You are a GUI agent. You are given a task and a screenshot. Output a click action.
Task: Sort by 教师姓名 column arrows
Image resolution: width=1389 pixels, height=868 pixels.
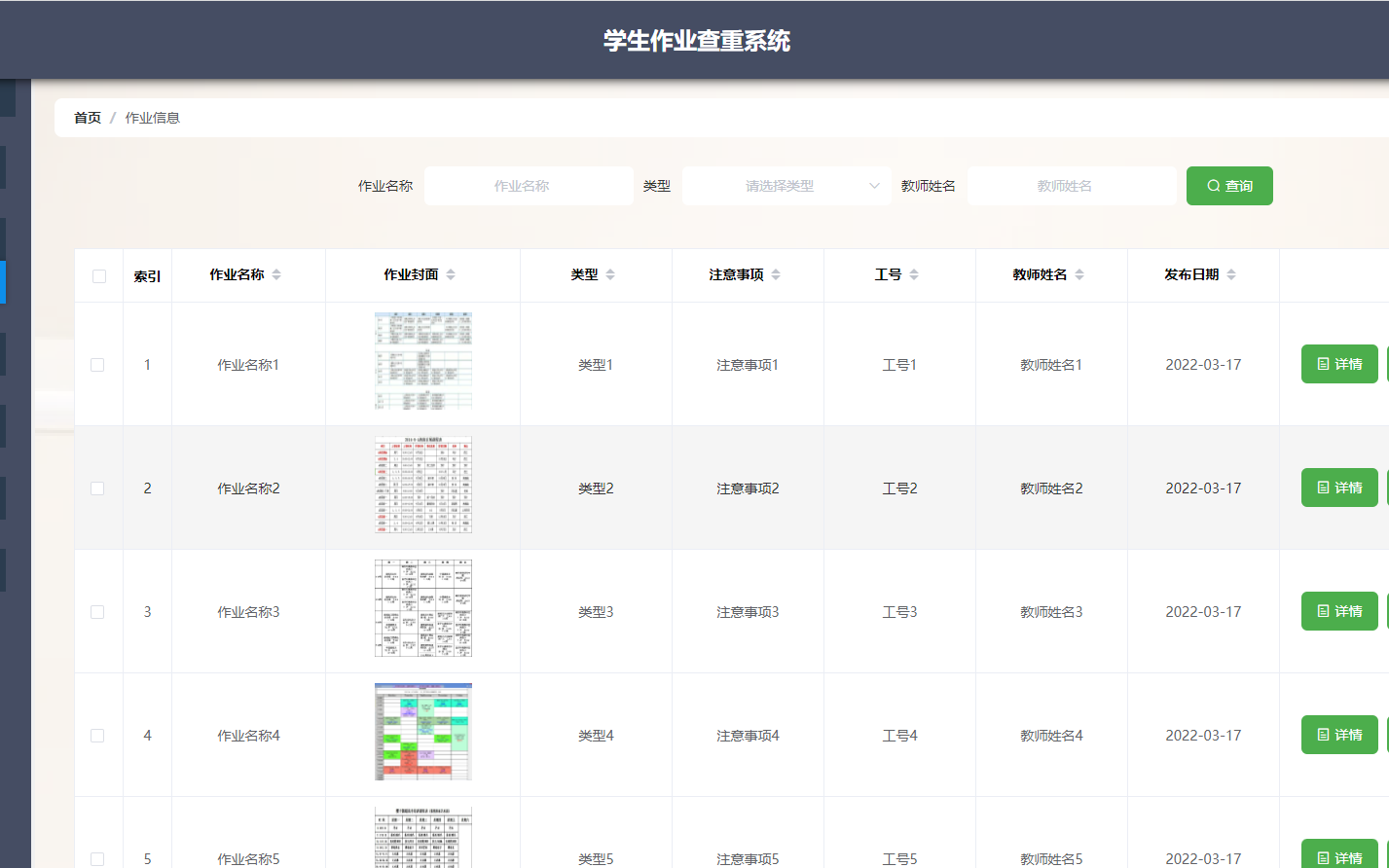point(1079,275)
